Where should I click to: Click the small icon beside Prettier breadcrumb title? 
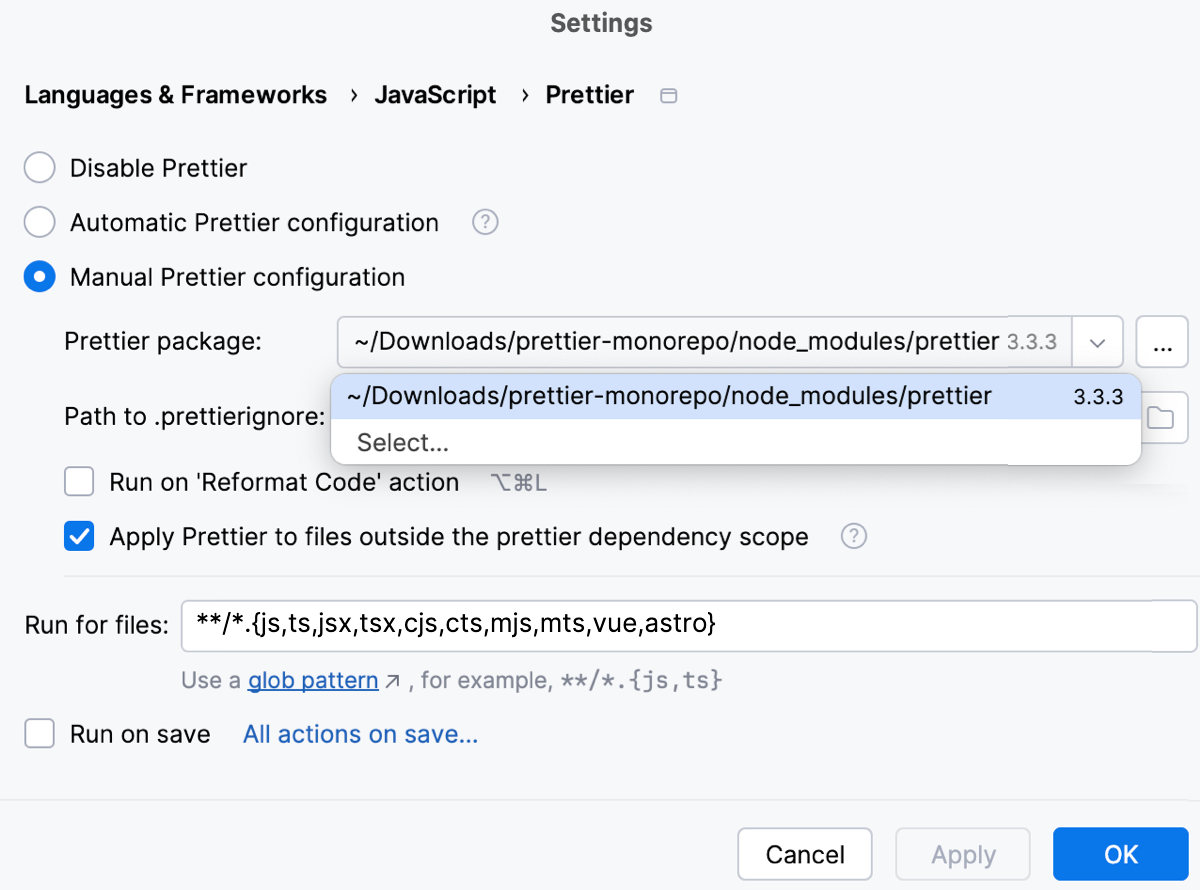tap(668, 95)
